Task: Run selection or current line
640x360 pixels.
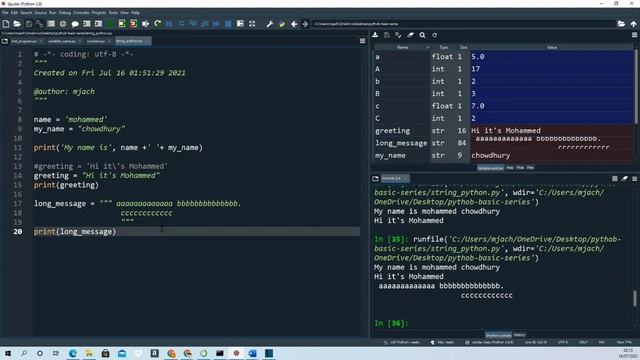Action: coord(145,24)
